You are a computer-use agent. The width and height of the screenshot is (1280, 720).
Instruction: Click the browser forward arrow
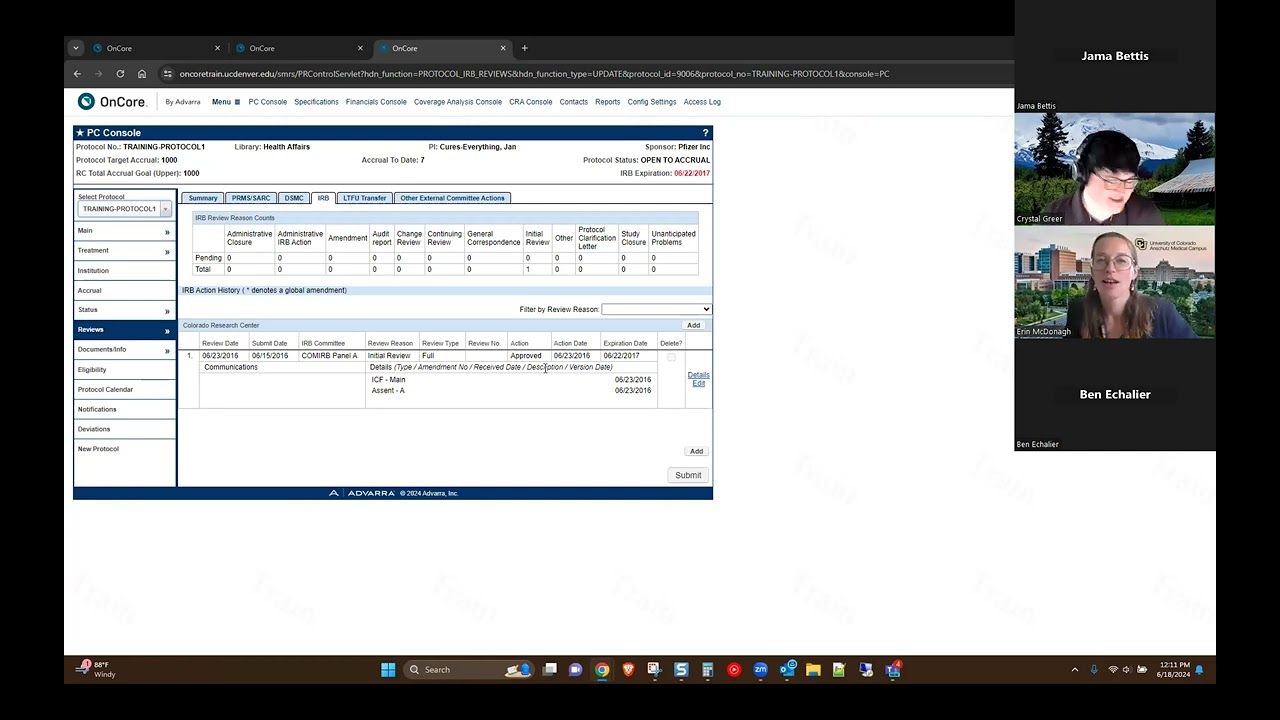[x=98, y=74]
